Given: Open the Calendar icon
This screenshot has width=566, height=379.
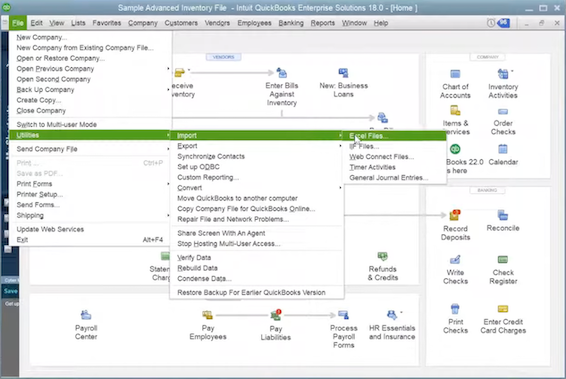Looking at the screenshot, I should coord(503,149).
